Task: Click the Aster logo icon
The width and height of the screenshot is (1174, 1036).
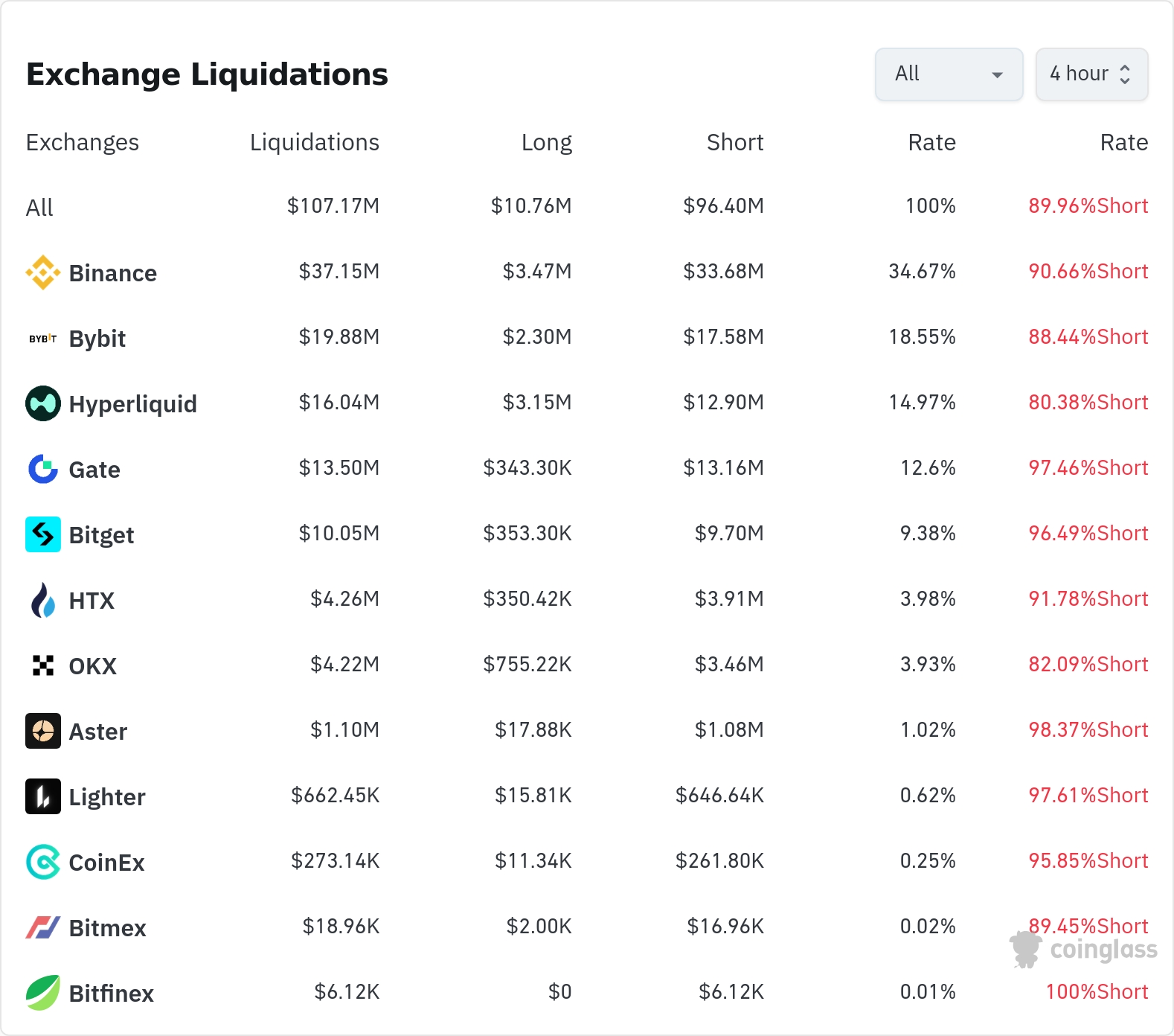Action: pos(43,731)
